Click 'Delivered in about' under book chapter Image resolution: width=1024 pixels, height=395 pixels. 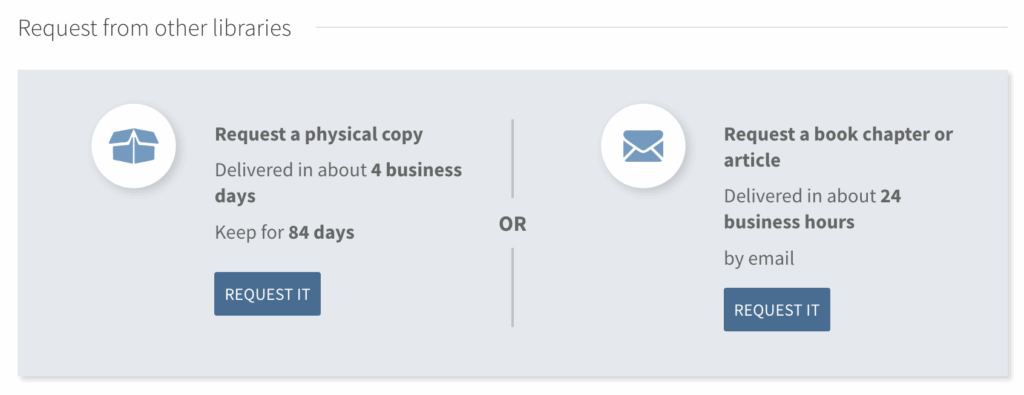point(800,196)
